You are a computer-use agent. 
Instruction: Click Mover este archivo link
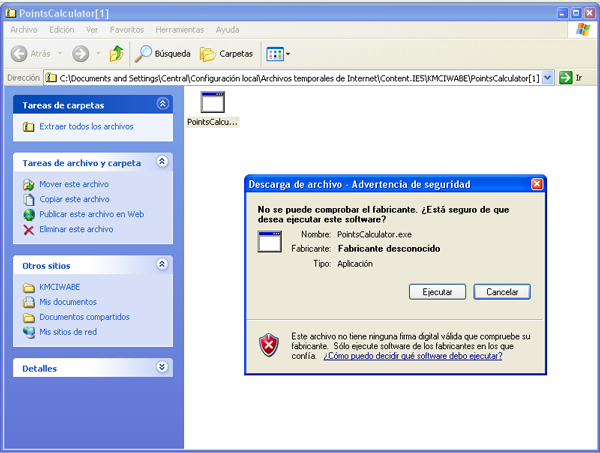pyautogui.click(x=74, y=184)
